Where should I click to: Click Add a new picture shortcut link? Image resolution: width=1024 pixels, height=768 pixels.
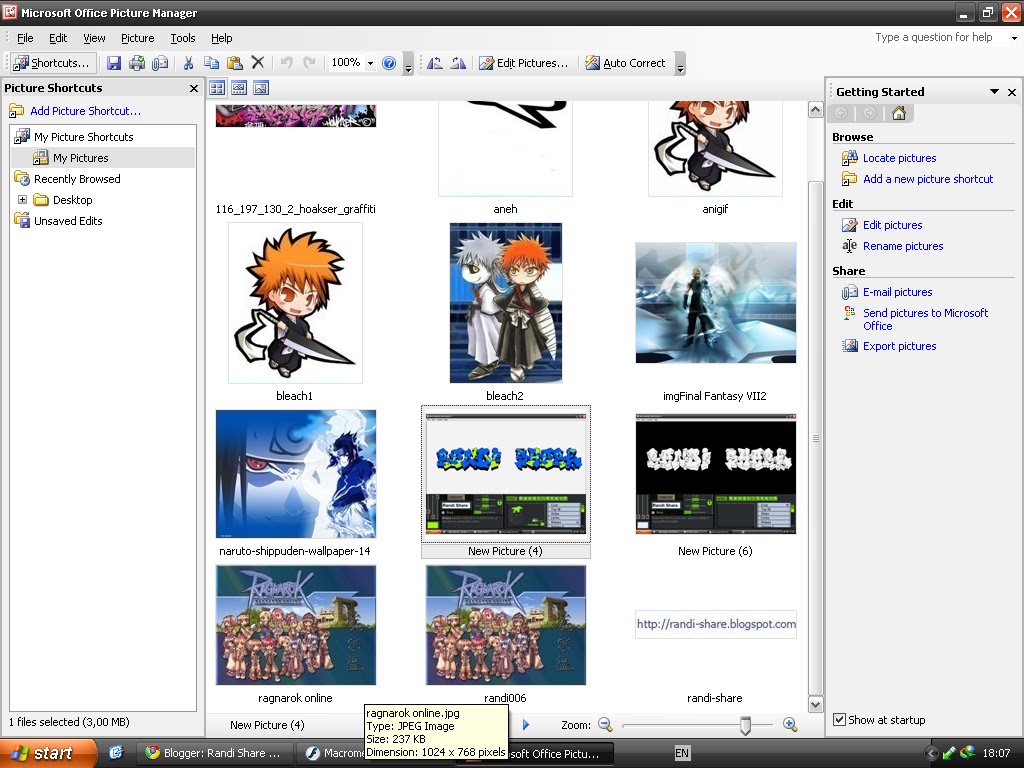928,179
